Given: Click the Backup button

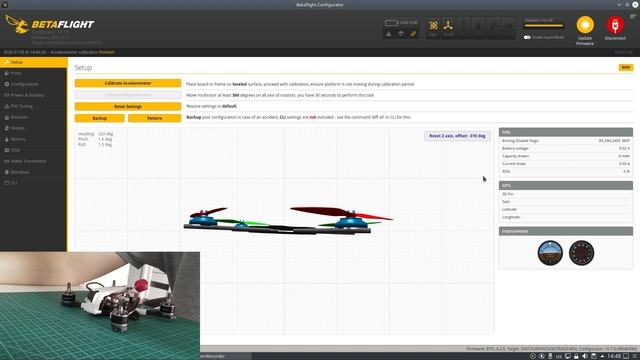Looking at the screenshot, I should 100,118.
